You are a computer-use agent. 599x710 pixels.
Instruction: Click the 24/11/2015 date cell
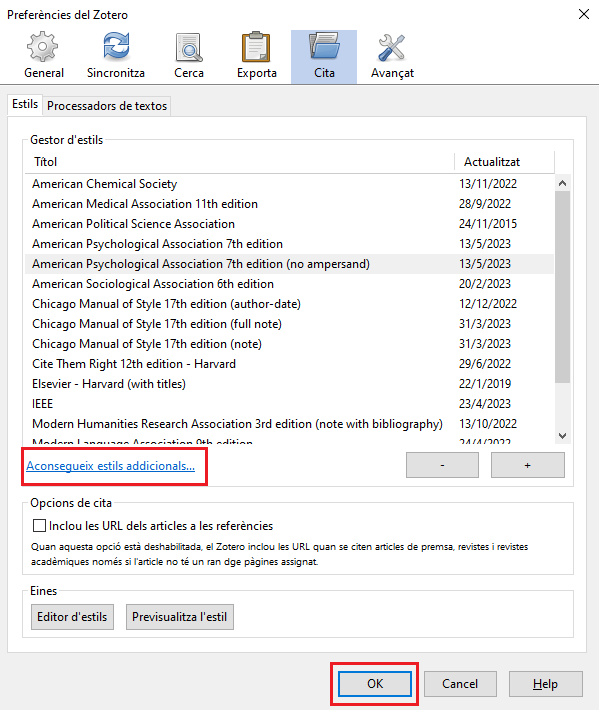[488, 224]
